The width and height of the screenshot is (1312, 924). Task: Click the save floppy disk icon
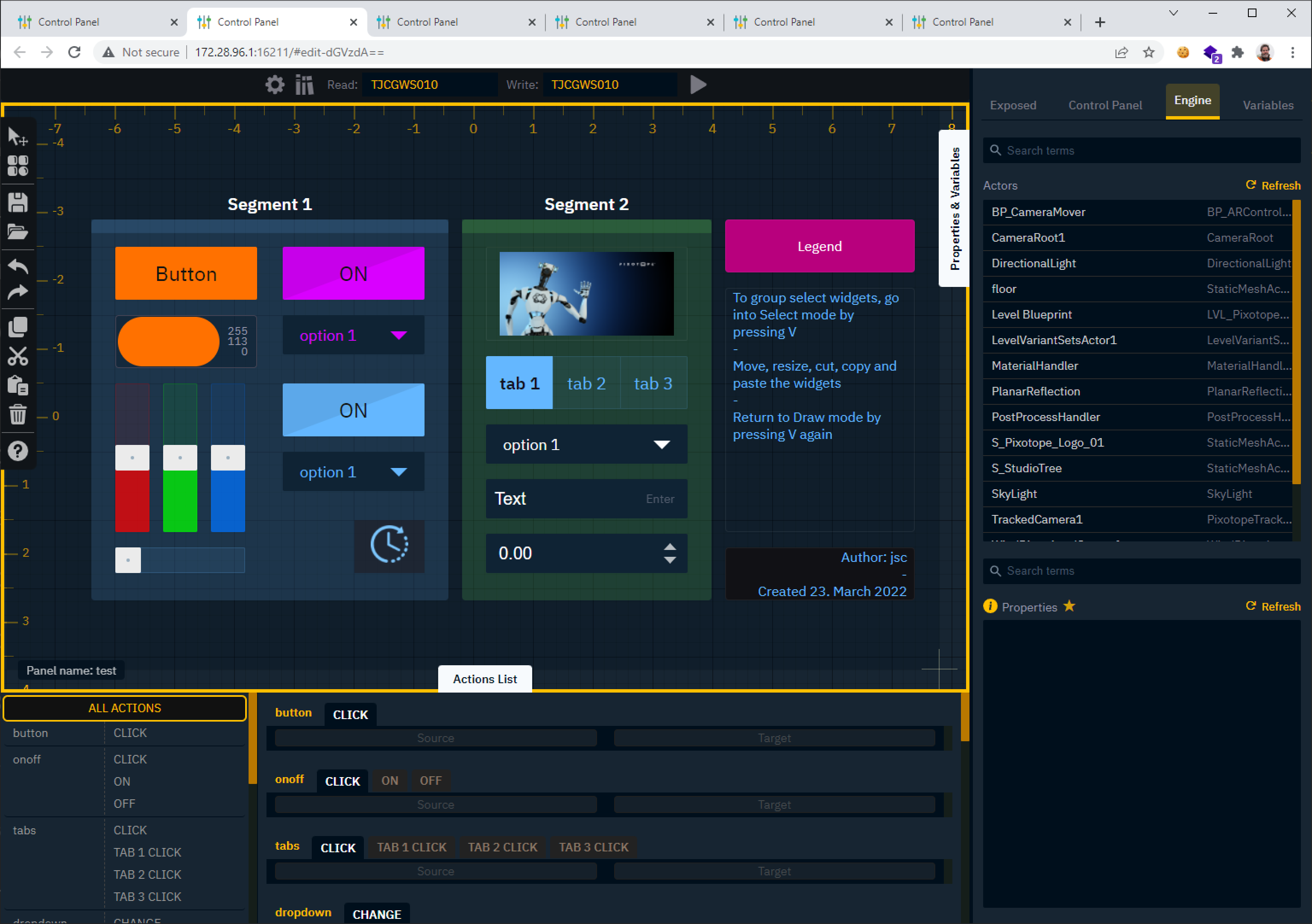pyautogui.click(x=18, y=203)
